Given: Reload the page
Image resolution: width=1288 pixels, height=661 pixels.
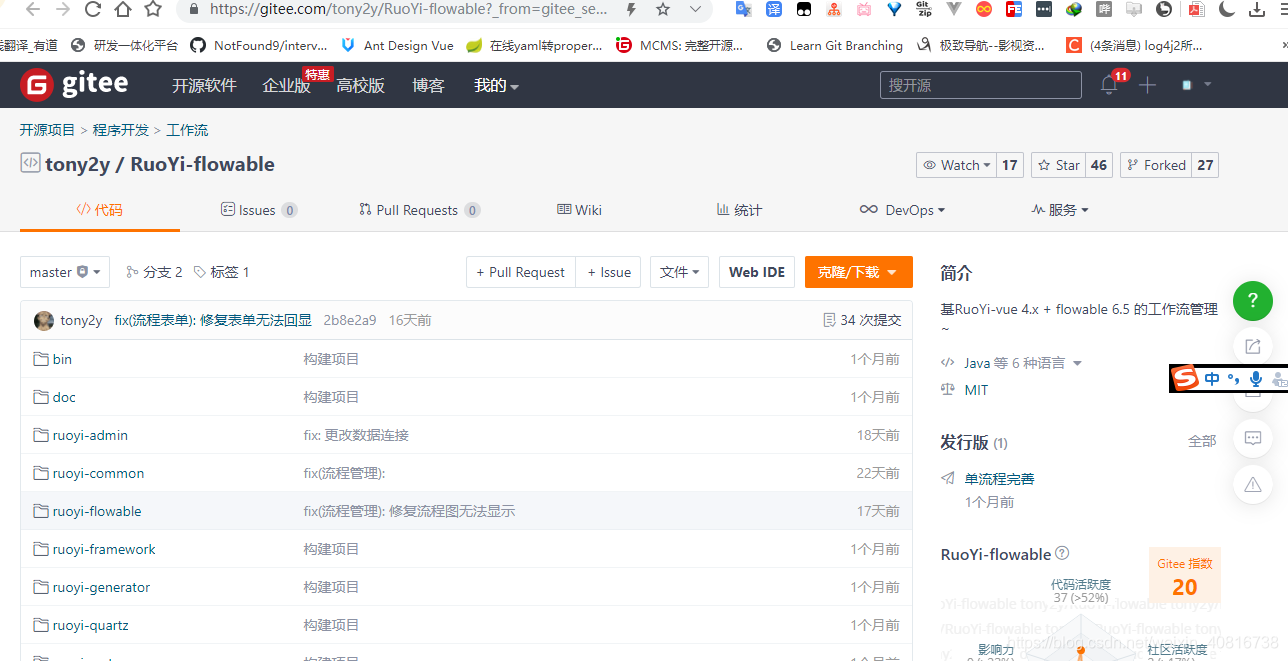Looking at the screenshot, I should tap(93, 10).
